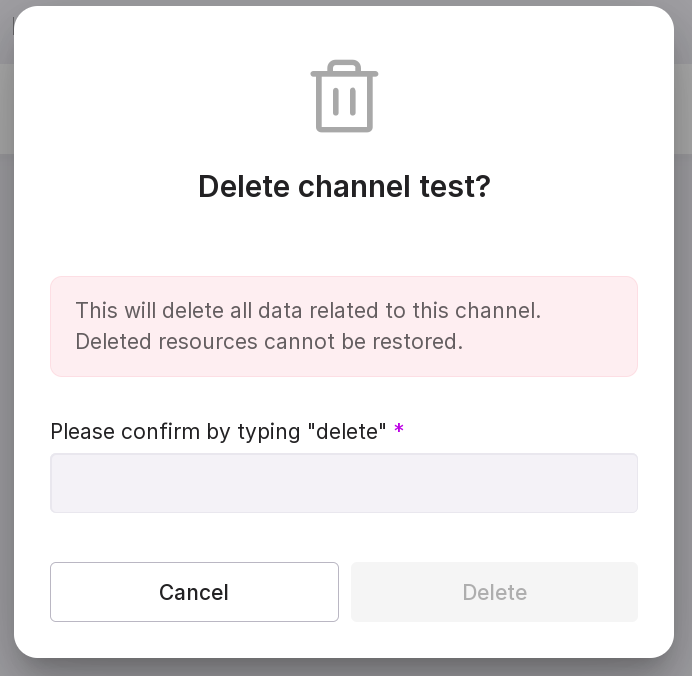The image size is (692, 676).
Task: Click the "Delete channel test?" heading
Action: pos(344,187)
